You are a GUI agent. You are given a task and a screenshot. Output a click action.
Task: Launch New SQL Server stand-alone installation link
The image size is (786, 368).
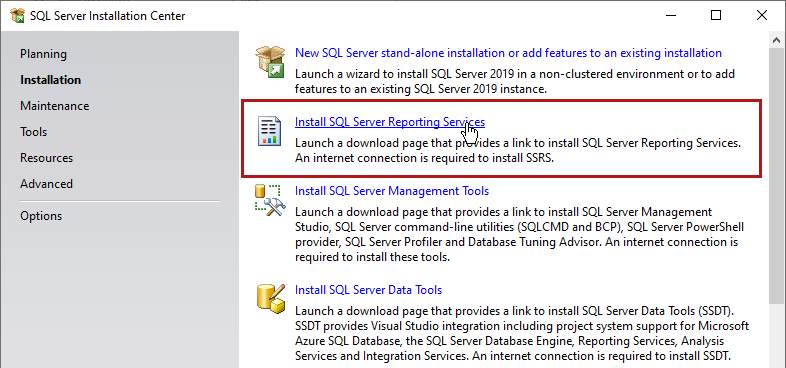[508, 53]
